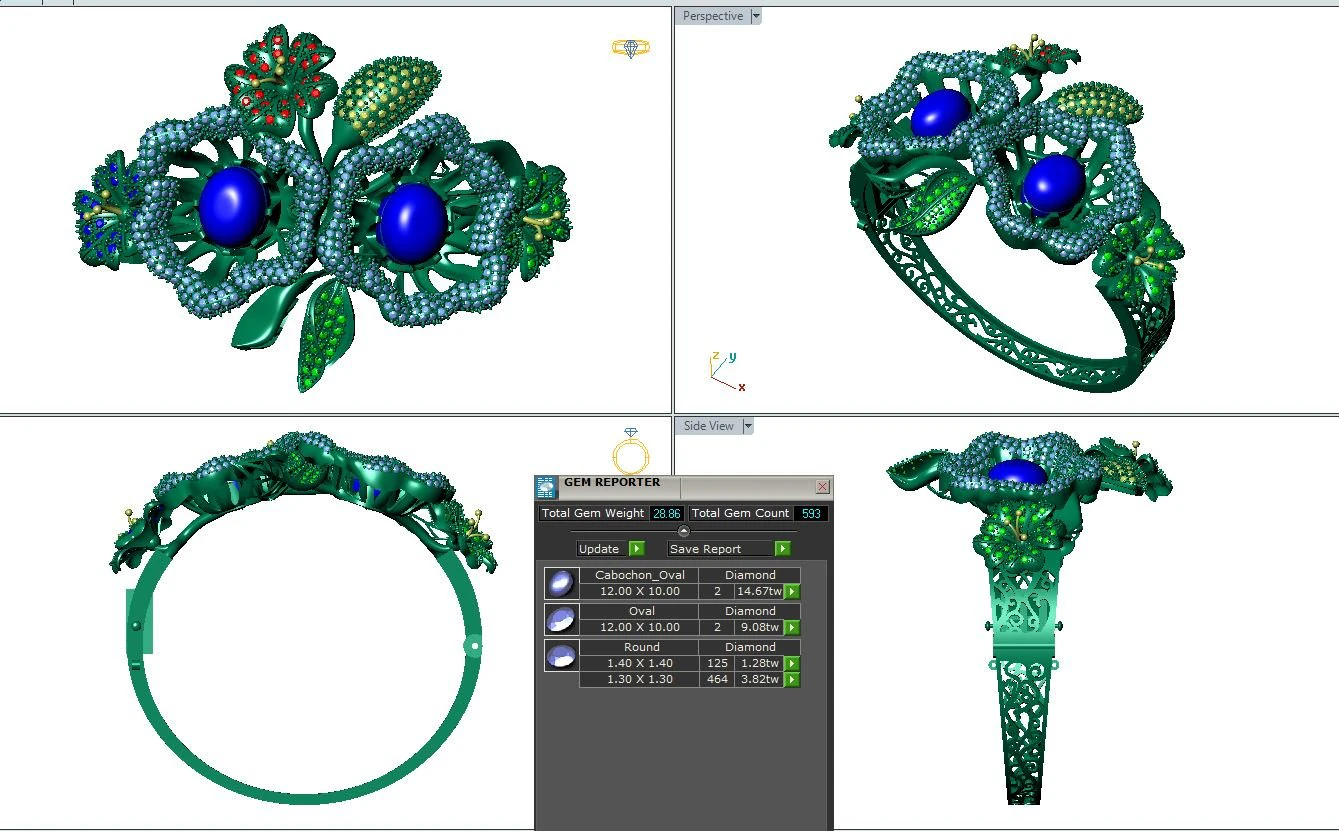Click the ring front-view icon in bottom-left viewport
Viewport: 1339px width, 831px height.
click(x=632, y=450)
